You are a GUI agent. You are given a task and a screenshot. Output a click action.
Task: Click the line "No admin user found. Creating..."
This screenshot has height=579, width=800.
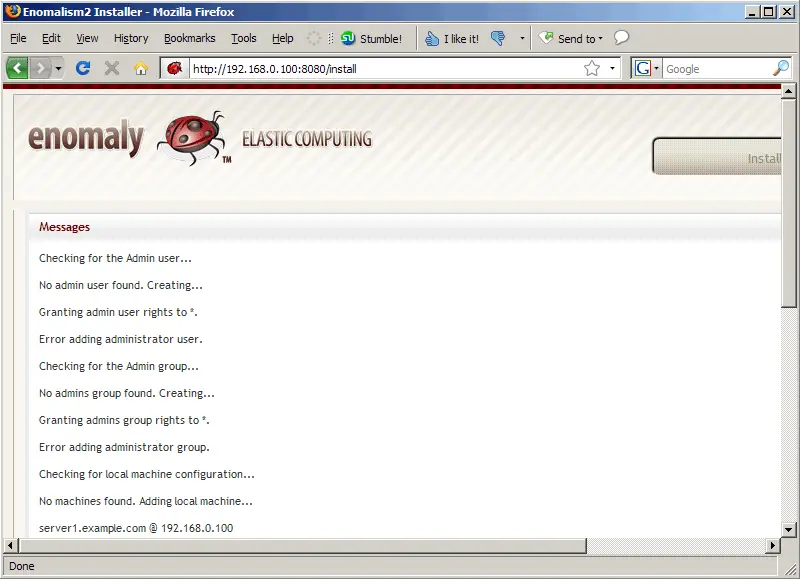[x=121, y=285]
